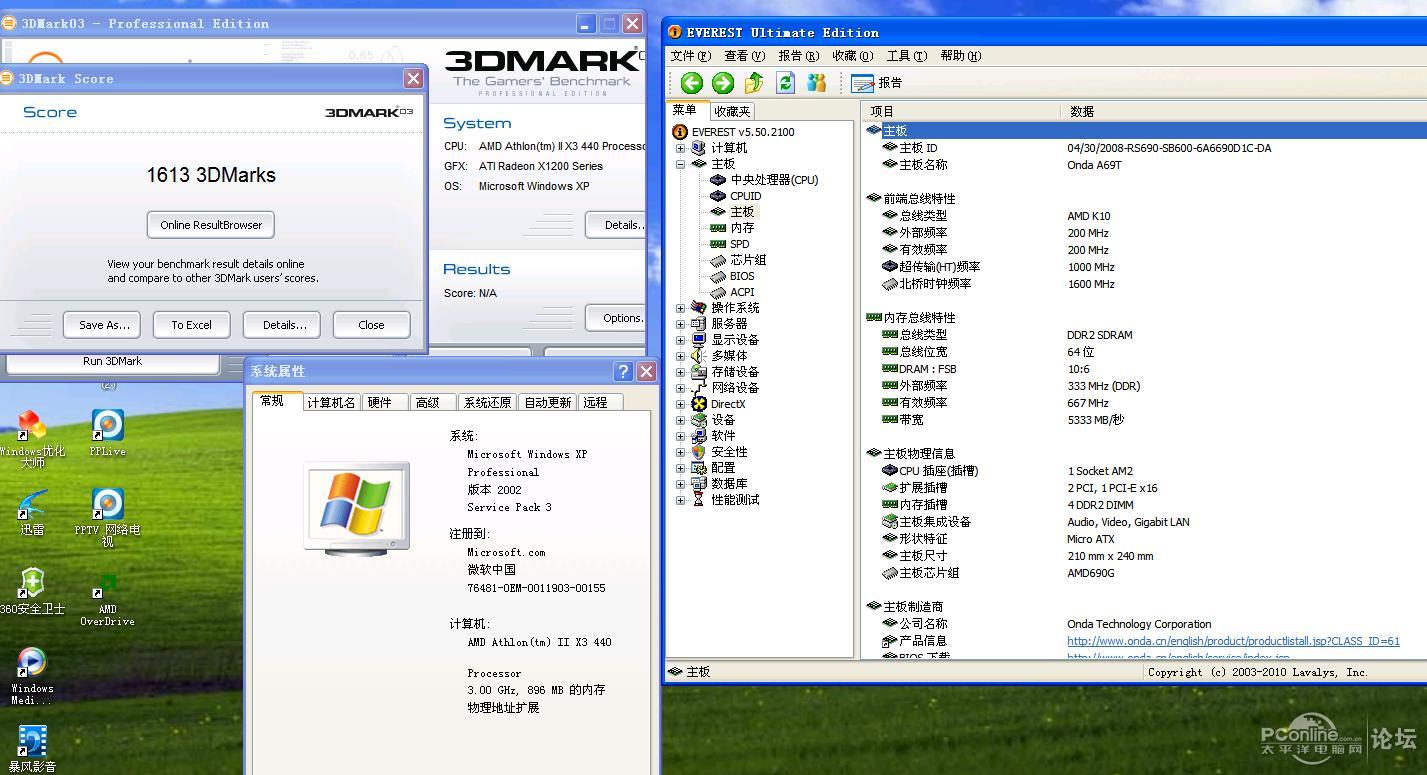Open PPLive desktop shortcut
The height and width of the screenshot is (775, 1427).
point(107,433)
